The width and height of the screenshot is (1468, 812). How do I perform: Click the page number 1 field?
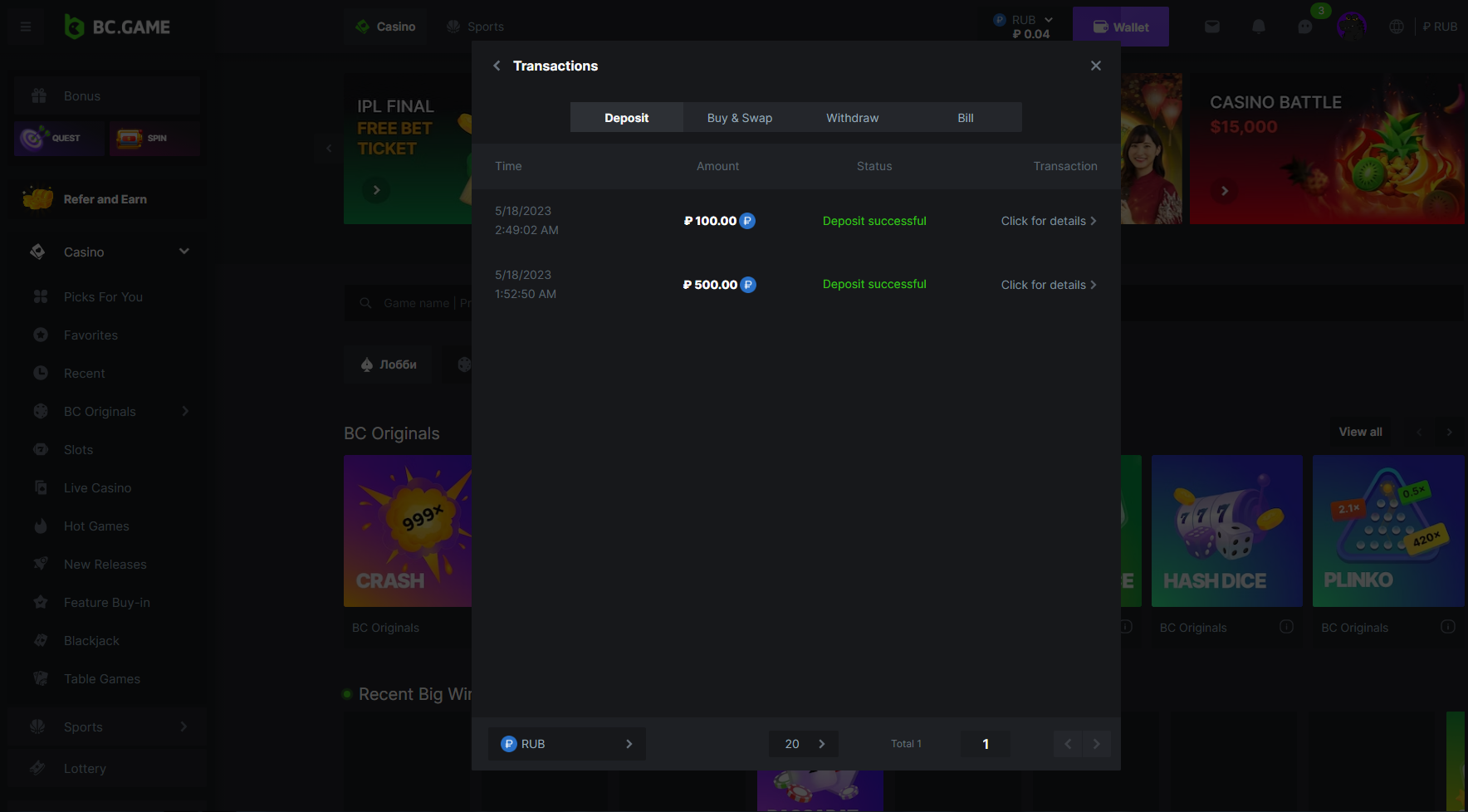986,744
